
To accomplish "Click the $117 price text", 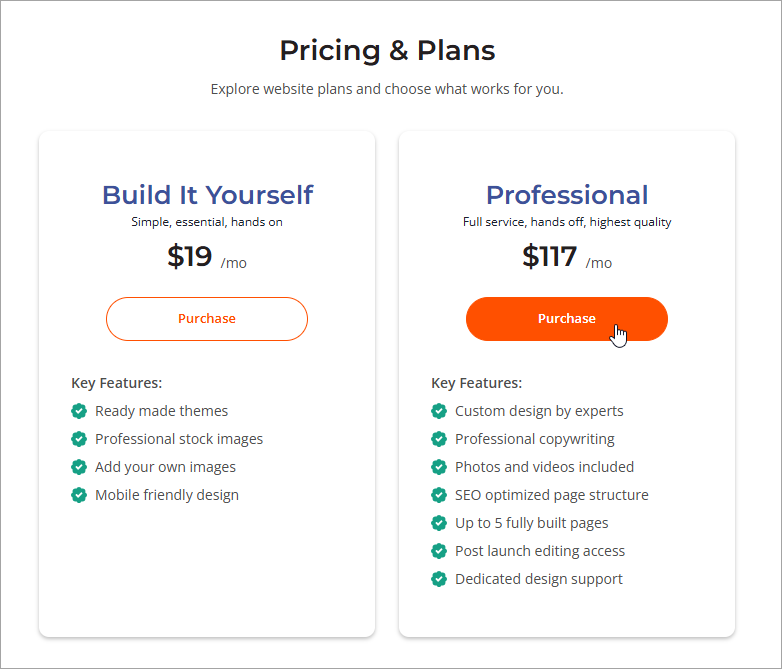I will click(x=550, y=257).
